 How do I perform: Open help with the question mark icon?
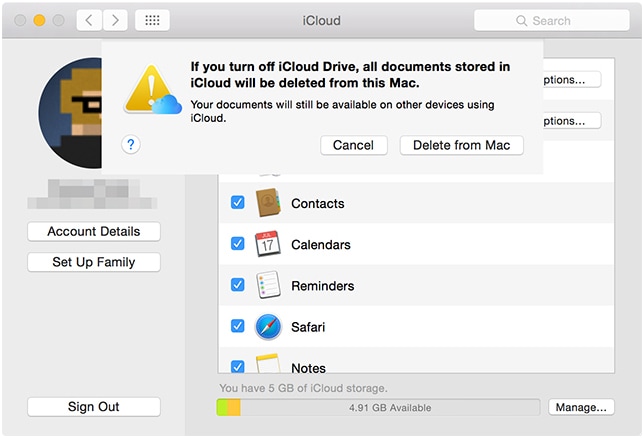click(x=131, y=145)
